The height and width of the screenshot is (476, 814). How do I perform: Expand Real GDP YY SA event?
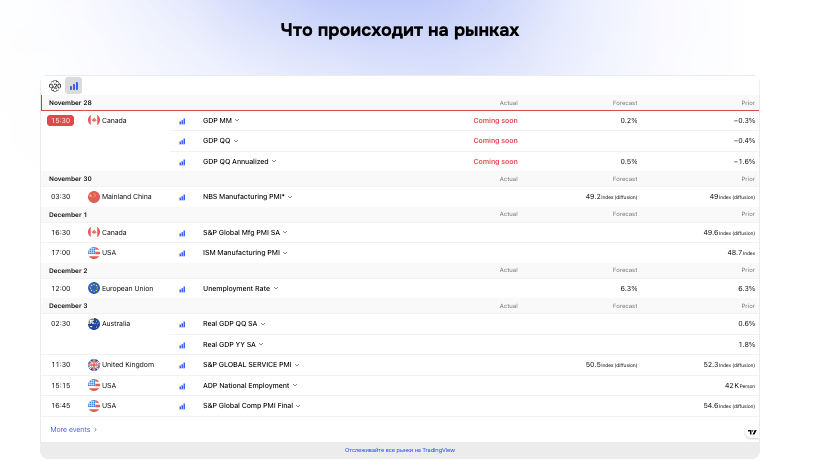(x=261, y=344)
